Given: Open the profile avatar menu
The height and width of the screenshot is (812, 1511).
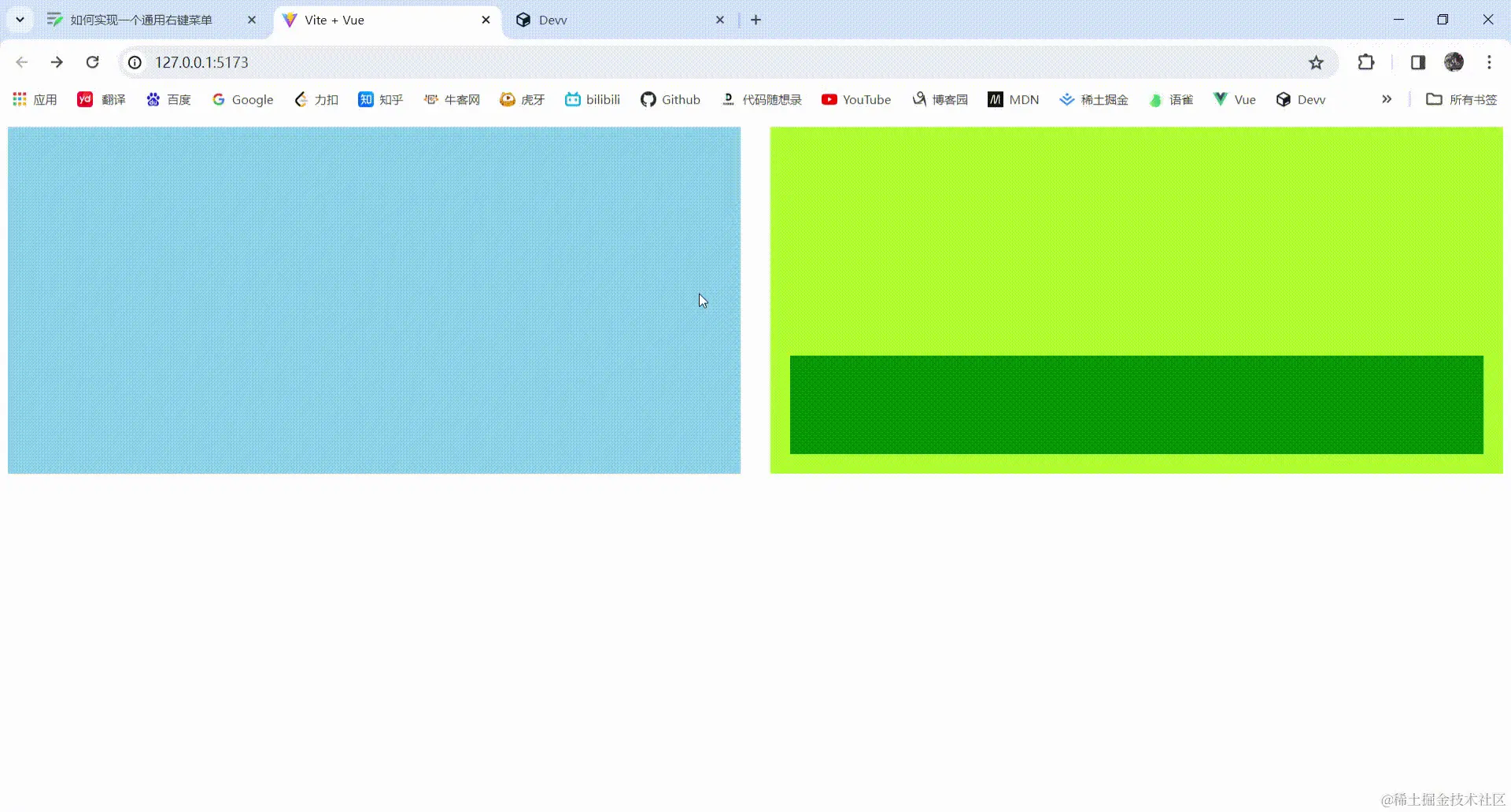Looking at the screenshot, I should coord(1454,62).
